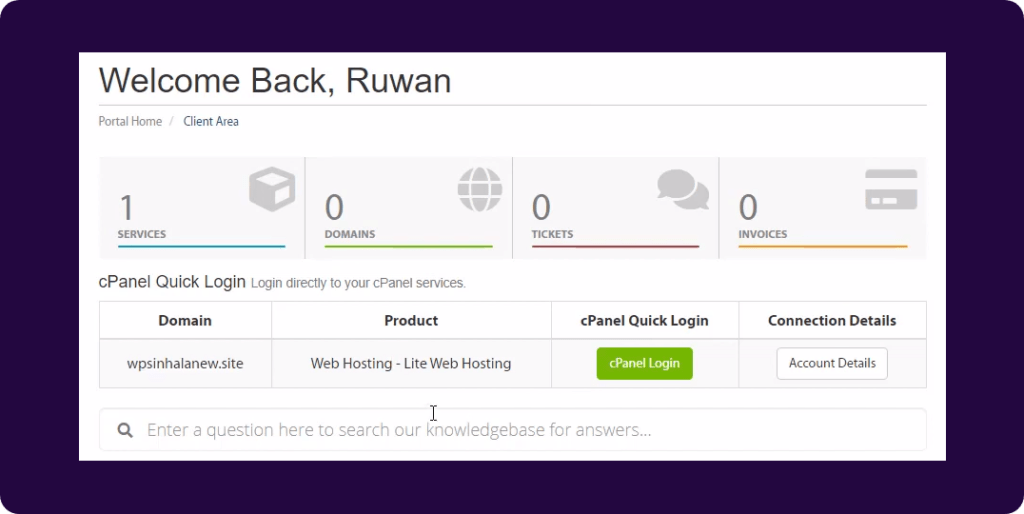Viewport: 1024px width, 514px height.
Task: Click the Welcome Back, Ruwan heading
Action: [x=275, y=81]
